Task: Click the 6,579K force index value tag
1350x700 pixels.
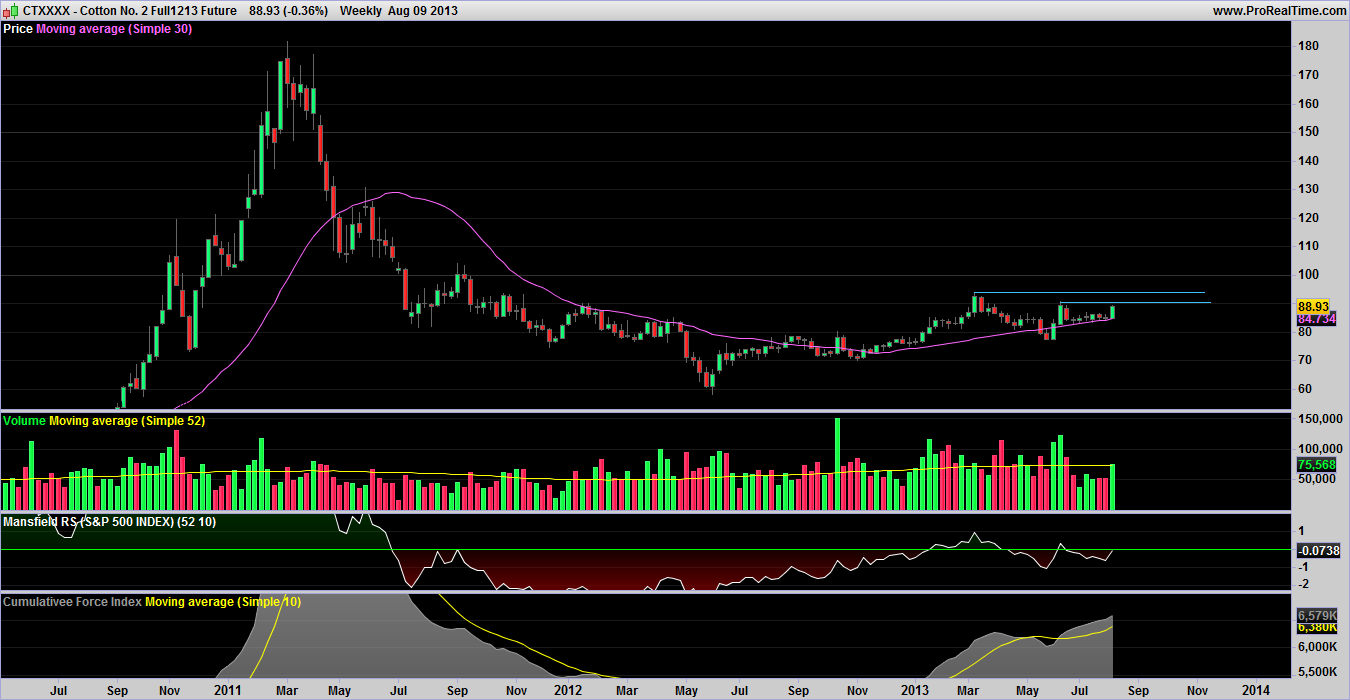Action: [1316, 614]
